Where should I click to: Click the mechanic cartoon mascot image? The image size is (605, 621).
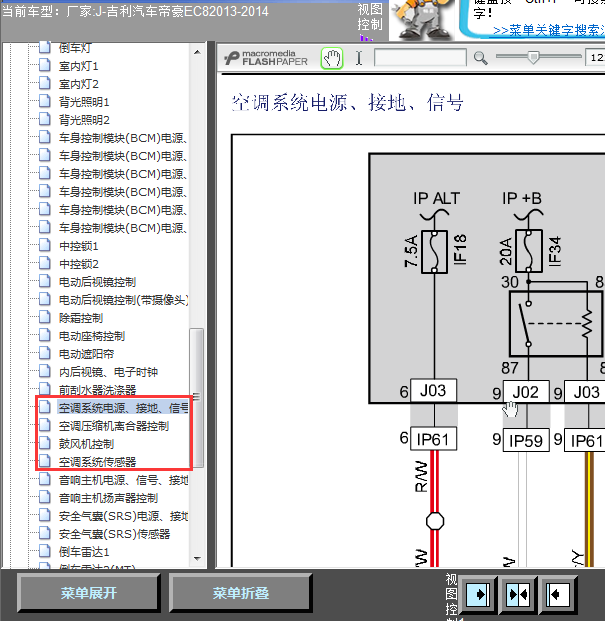point(422,20)
